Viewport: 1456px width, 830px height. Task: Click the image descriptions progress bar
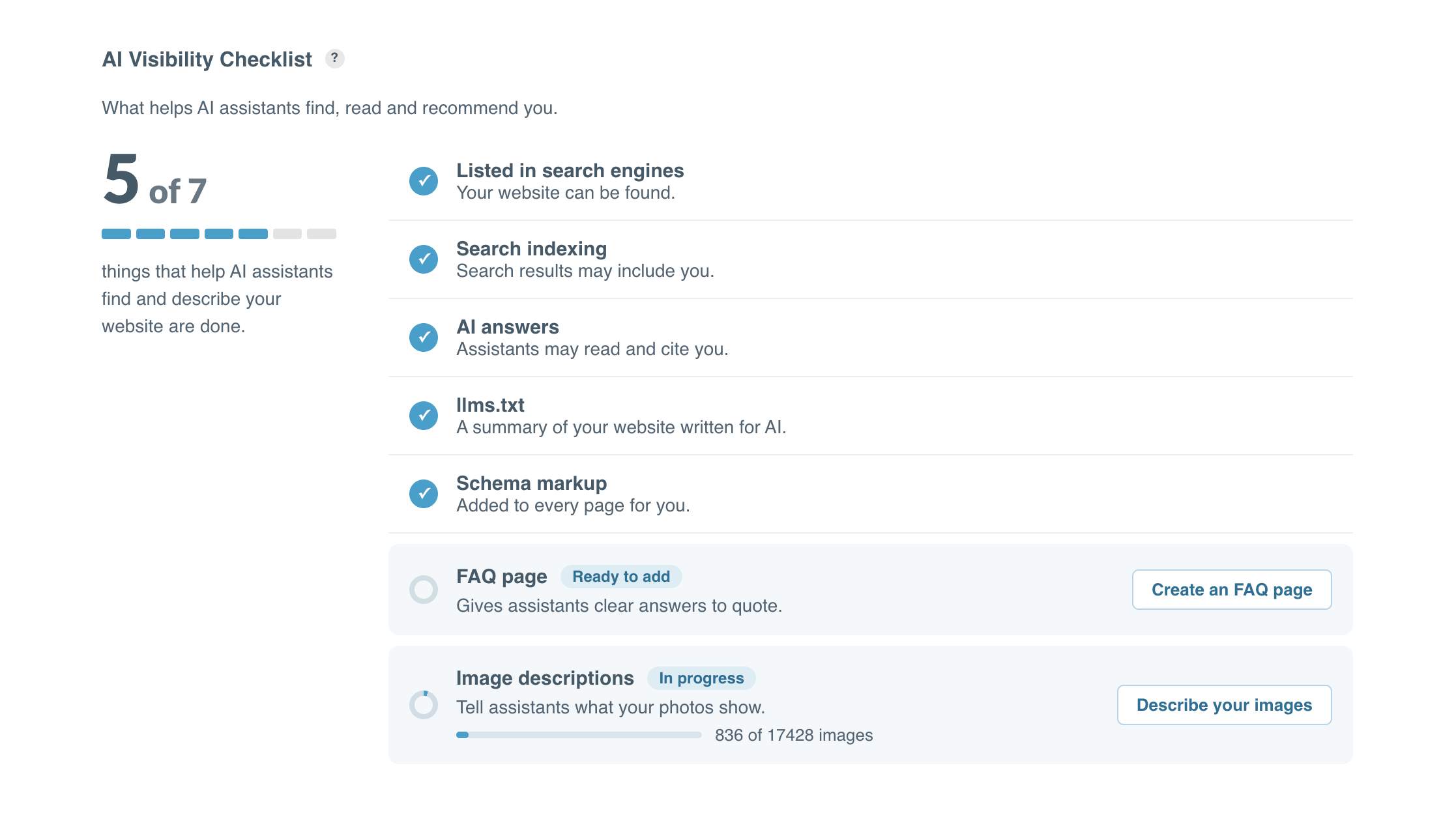pos(579,735)
